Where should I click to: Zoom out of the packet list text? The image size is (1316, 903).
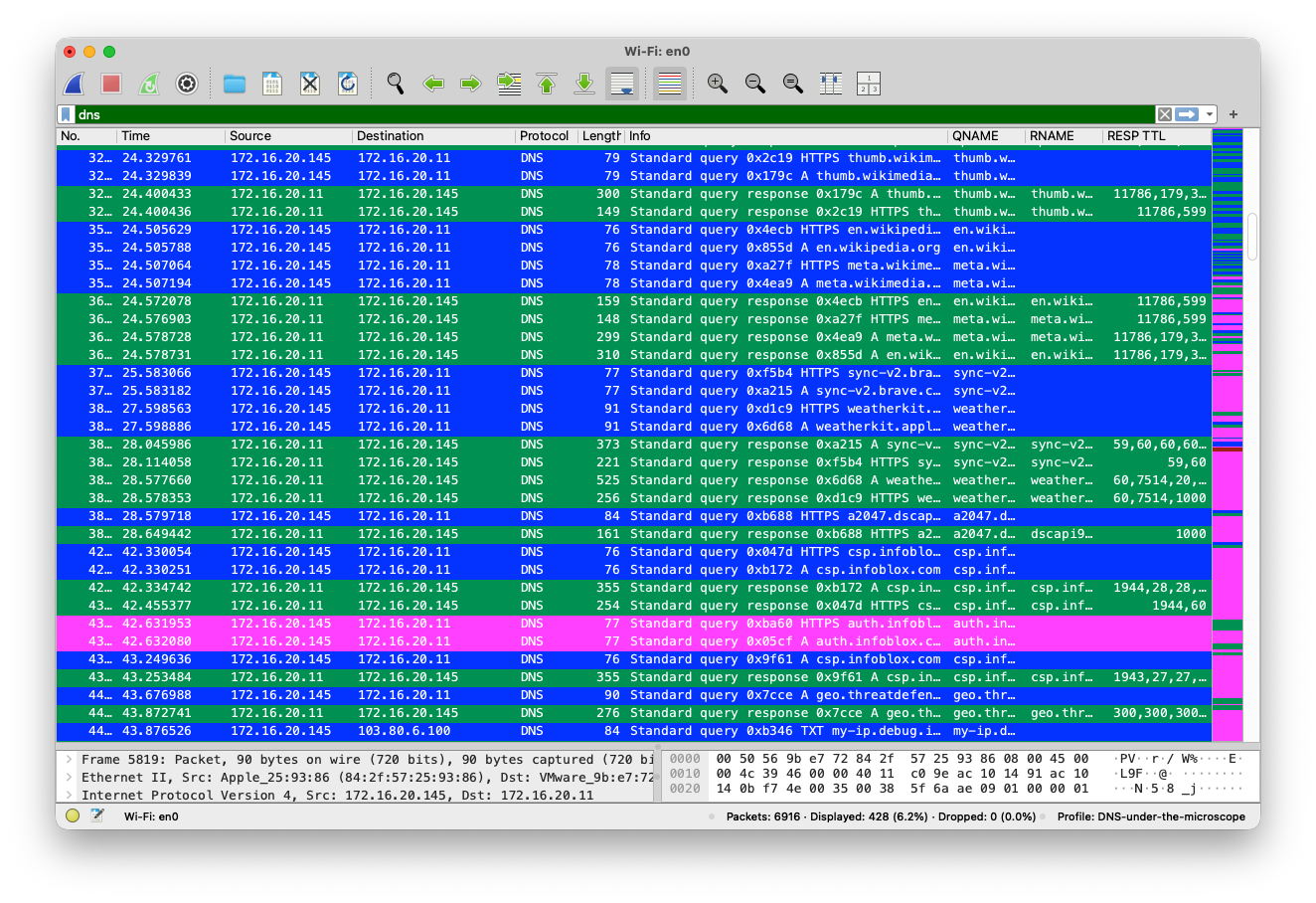(x=755, y=85)
